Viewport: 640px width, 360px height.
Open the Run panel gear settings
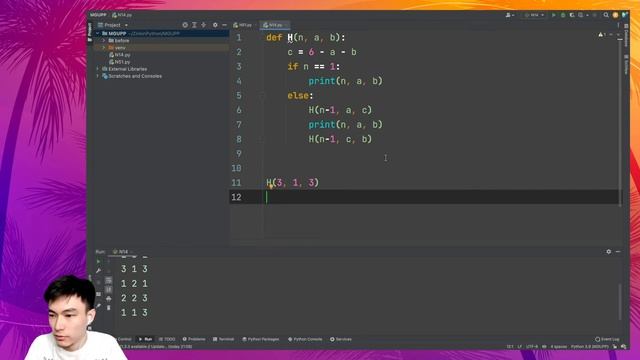(609, 252)
